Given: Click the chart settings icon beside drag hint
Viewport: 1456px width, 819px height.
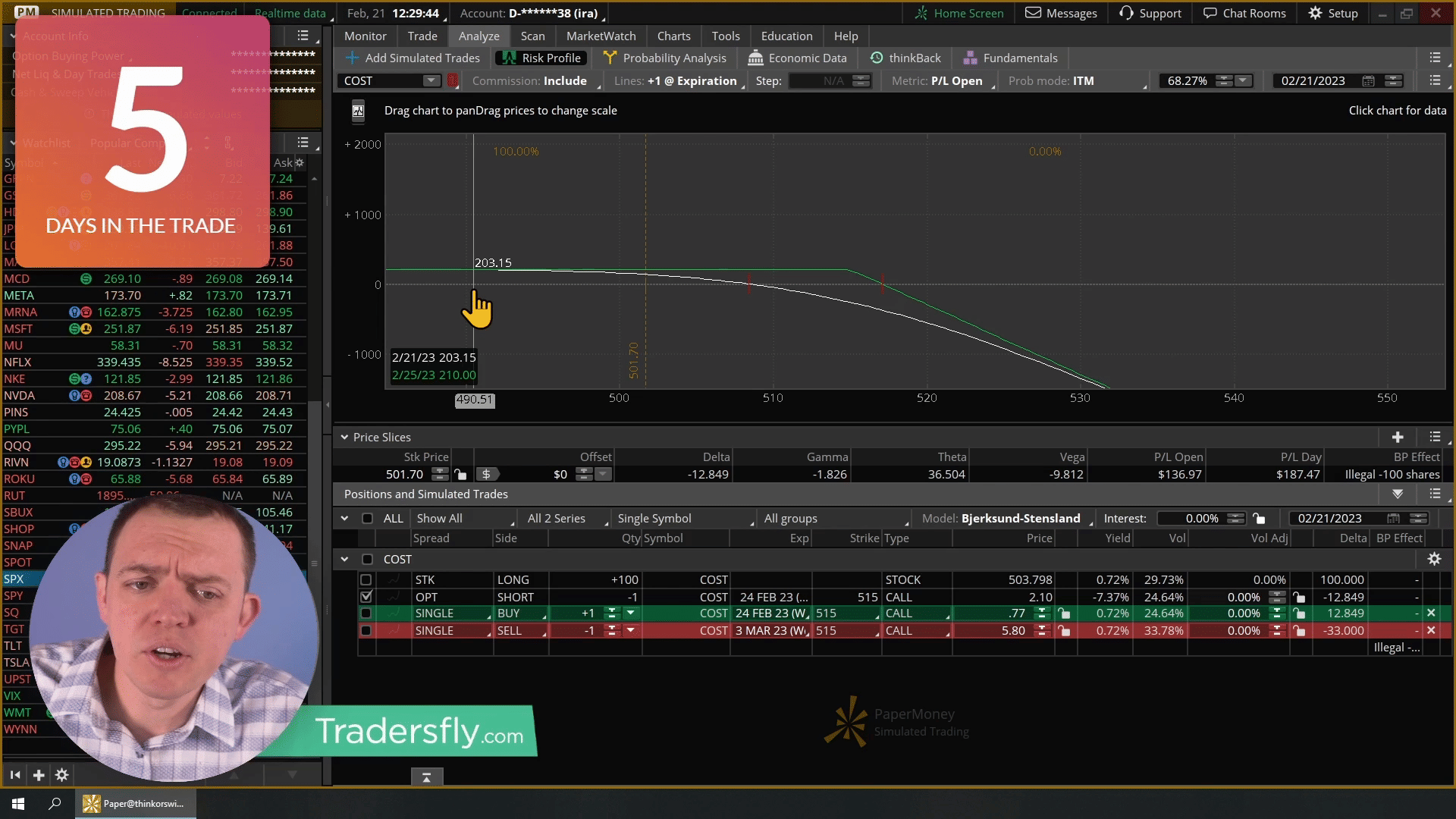Looking at the screenshot, I should click(358, 111).
